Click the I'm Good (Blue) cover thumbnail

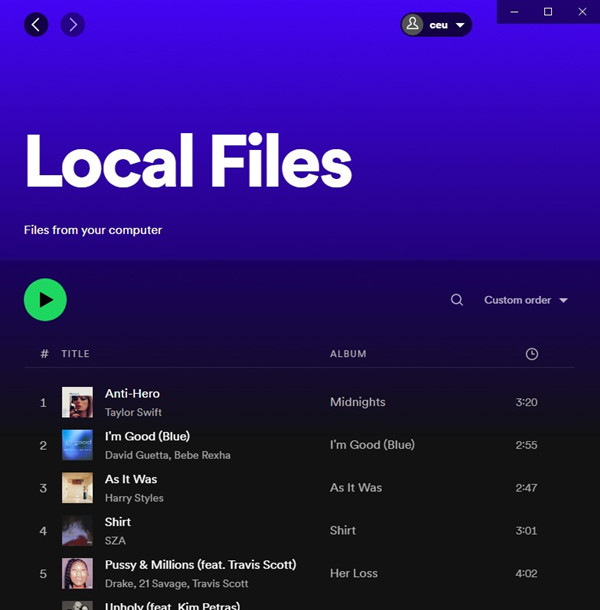tap(77, 445)
